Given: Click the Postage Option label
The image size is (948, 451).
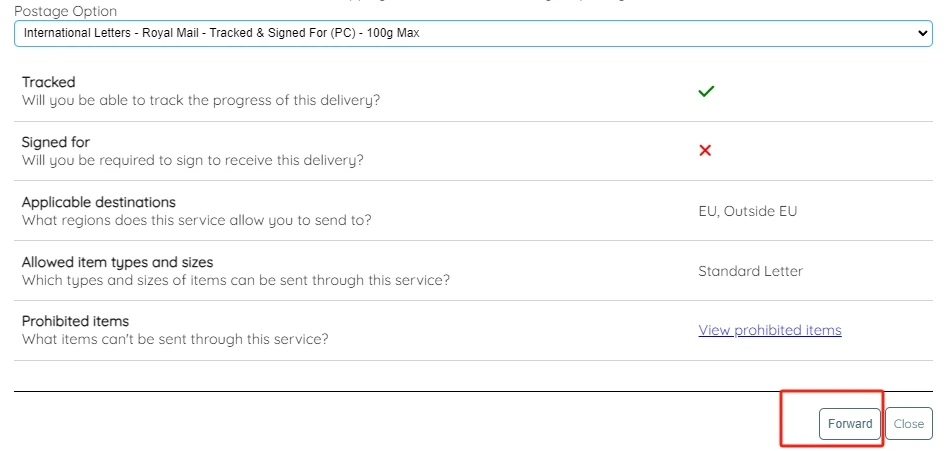Looking at the screenshot, I should (x=65, y=11).
